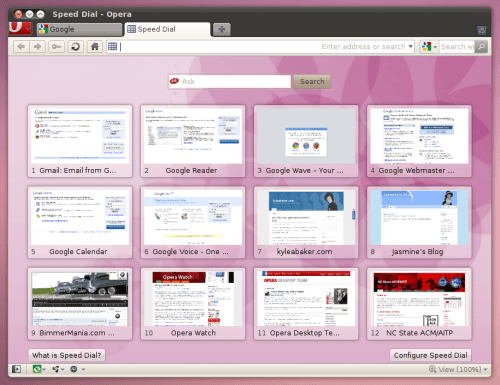
Task: Go back with the Back arrow
Action: pos(21,46)
